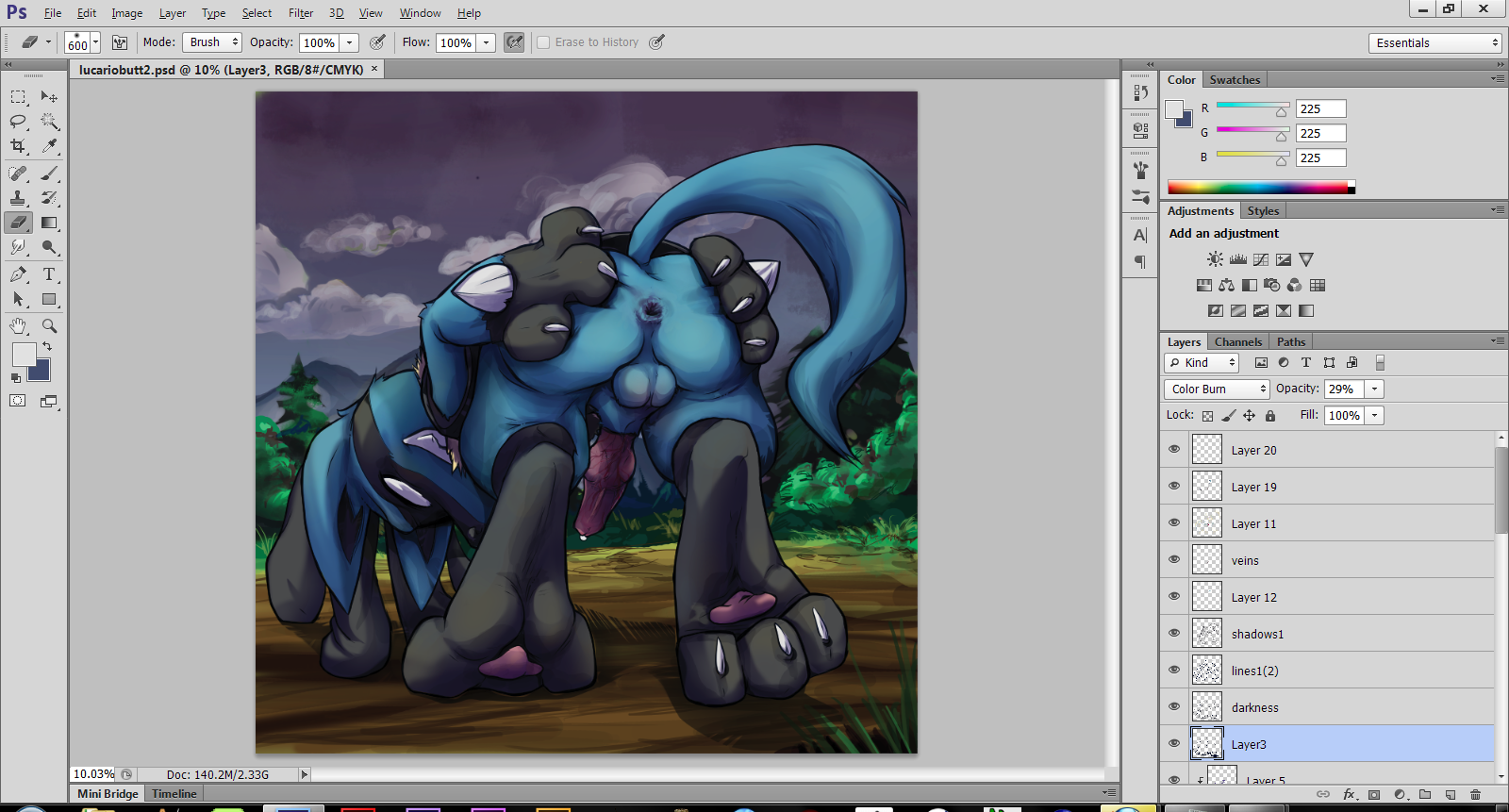The width and height of the screenshot is (1509, 812).
Task: Select the Lasso tool
Action: [18, 122]
